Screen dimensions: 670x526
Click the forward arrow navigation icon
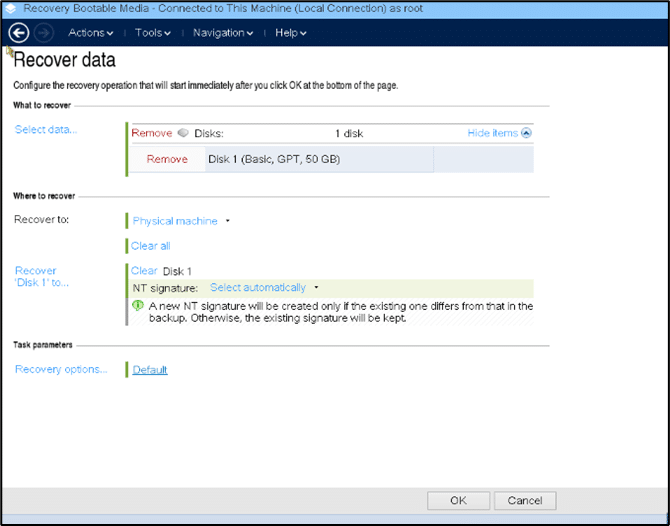click(43, 33)
